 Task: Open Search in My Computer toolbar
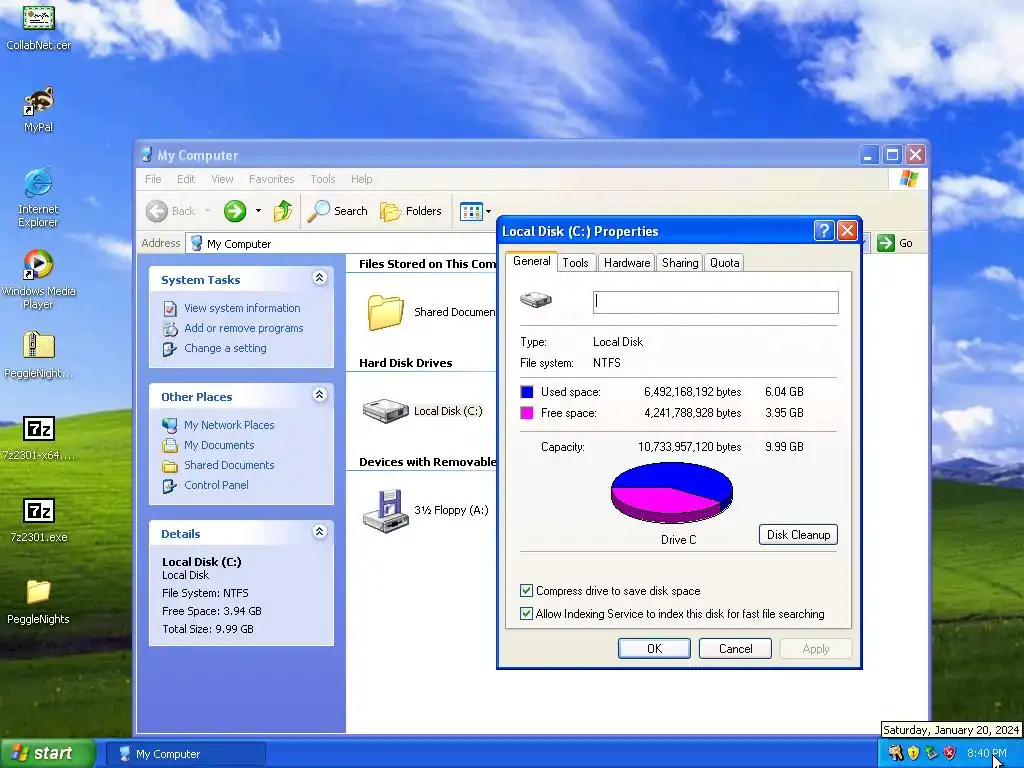click(x=338, y=211)
